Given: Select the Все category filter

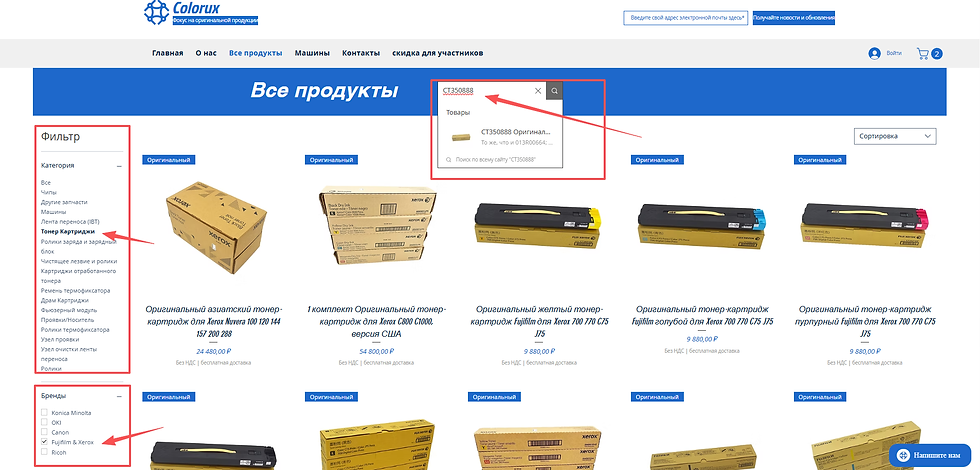Looking at the screenshot, I should click(46, 182).
